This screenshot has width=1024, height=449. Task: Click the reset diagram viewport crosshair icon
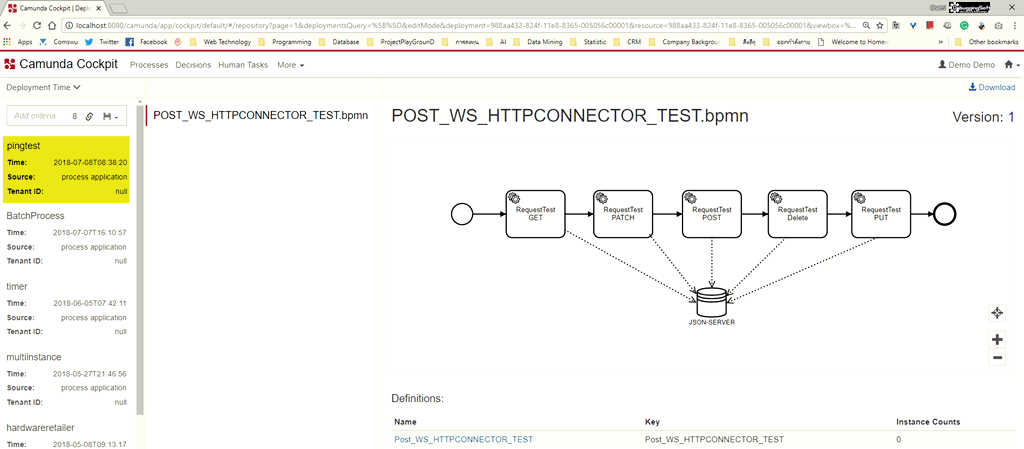pyautogui.click(x=997, y=313)
